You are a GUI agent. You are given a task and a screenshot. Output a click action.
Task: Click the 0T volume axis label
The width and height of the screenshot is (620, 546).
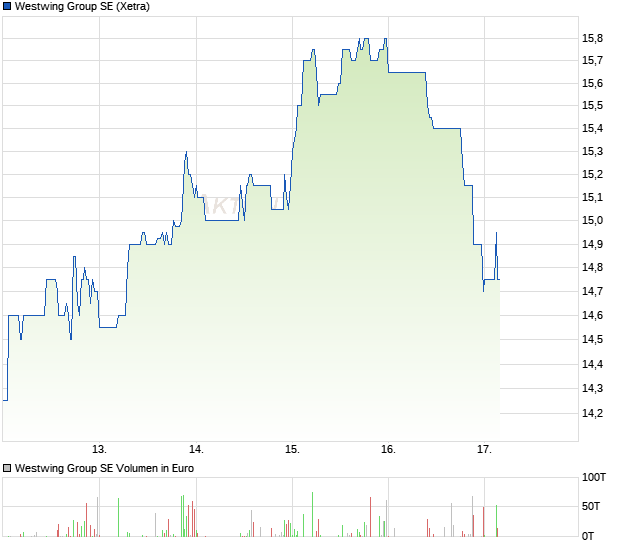(588, 536)
